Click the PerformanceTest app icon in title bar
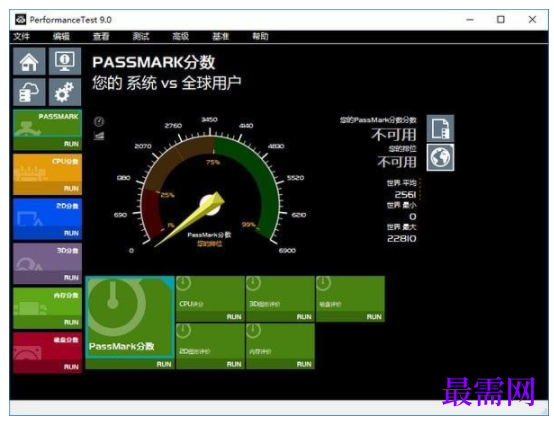This screenshot has width=554, height=423. [x=20, y=19]
